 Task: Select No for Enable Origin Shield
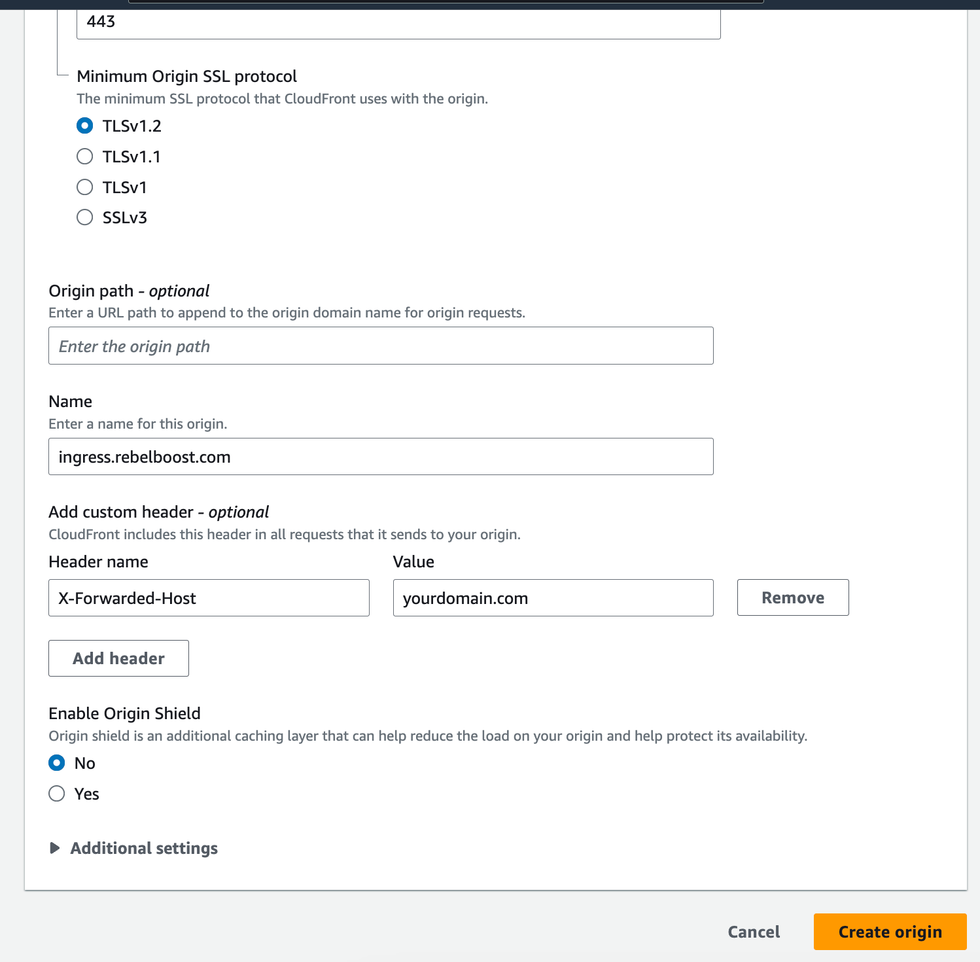57,763
